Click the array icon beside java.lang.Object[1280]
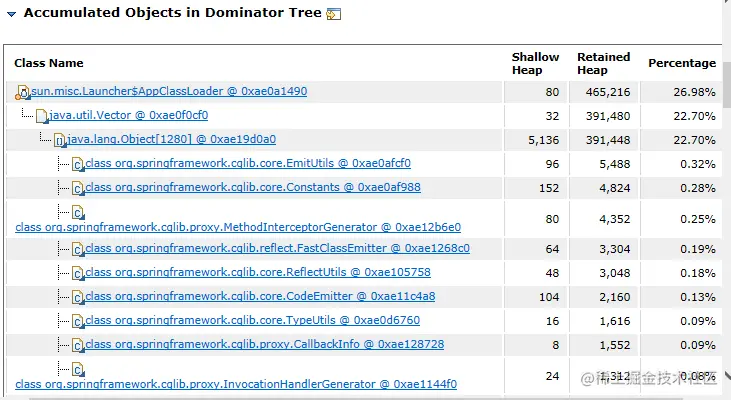This screenshot has height=400, width=731. [x=60, y=140]
